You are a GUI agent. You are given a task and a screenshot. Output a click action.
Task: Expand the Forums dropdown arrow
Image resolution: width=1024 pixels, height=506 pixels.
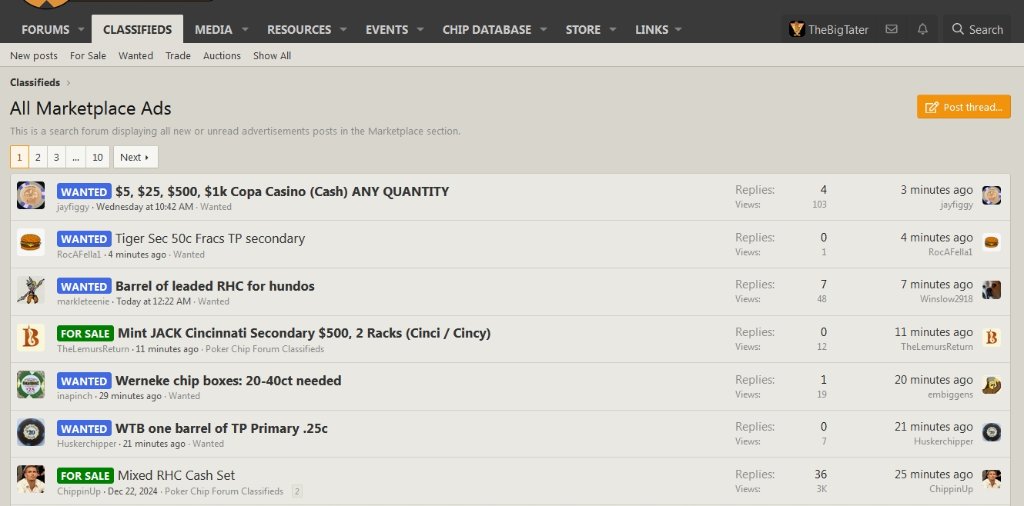point(80,30)
